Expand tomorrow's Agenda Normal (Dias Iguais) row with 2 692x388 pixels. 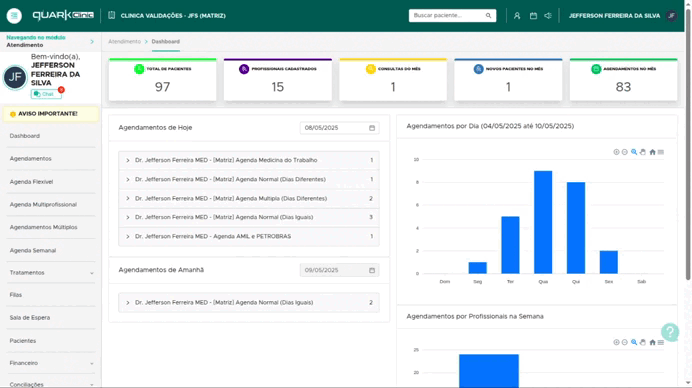click(248, 303)
